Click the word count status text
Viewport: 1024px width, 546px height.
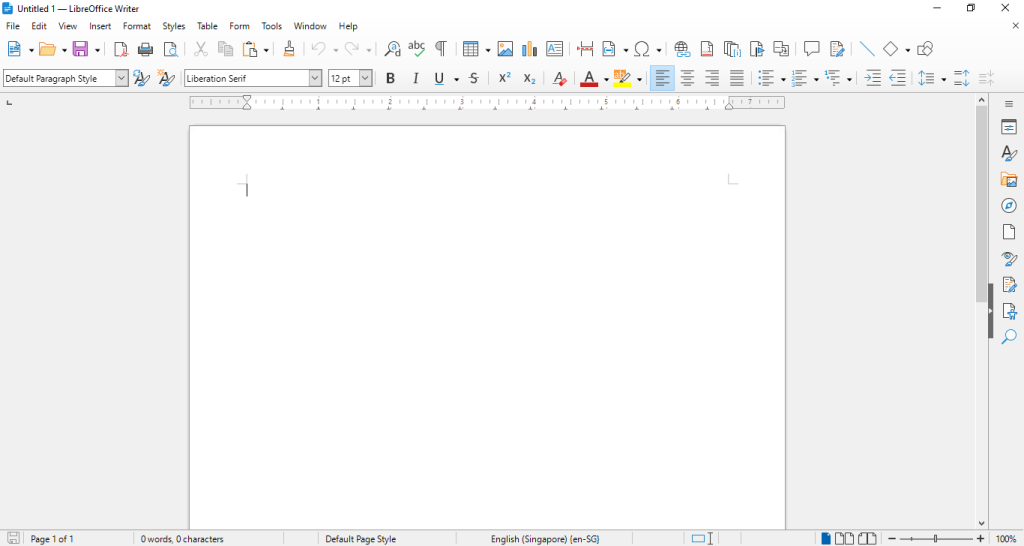click(182, 539)
